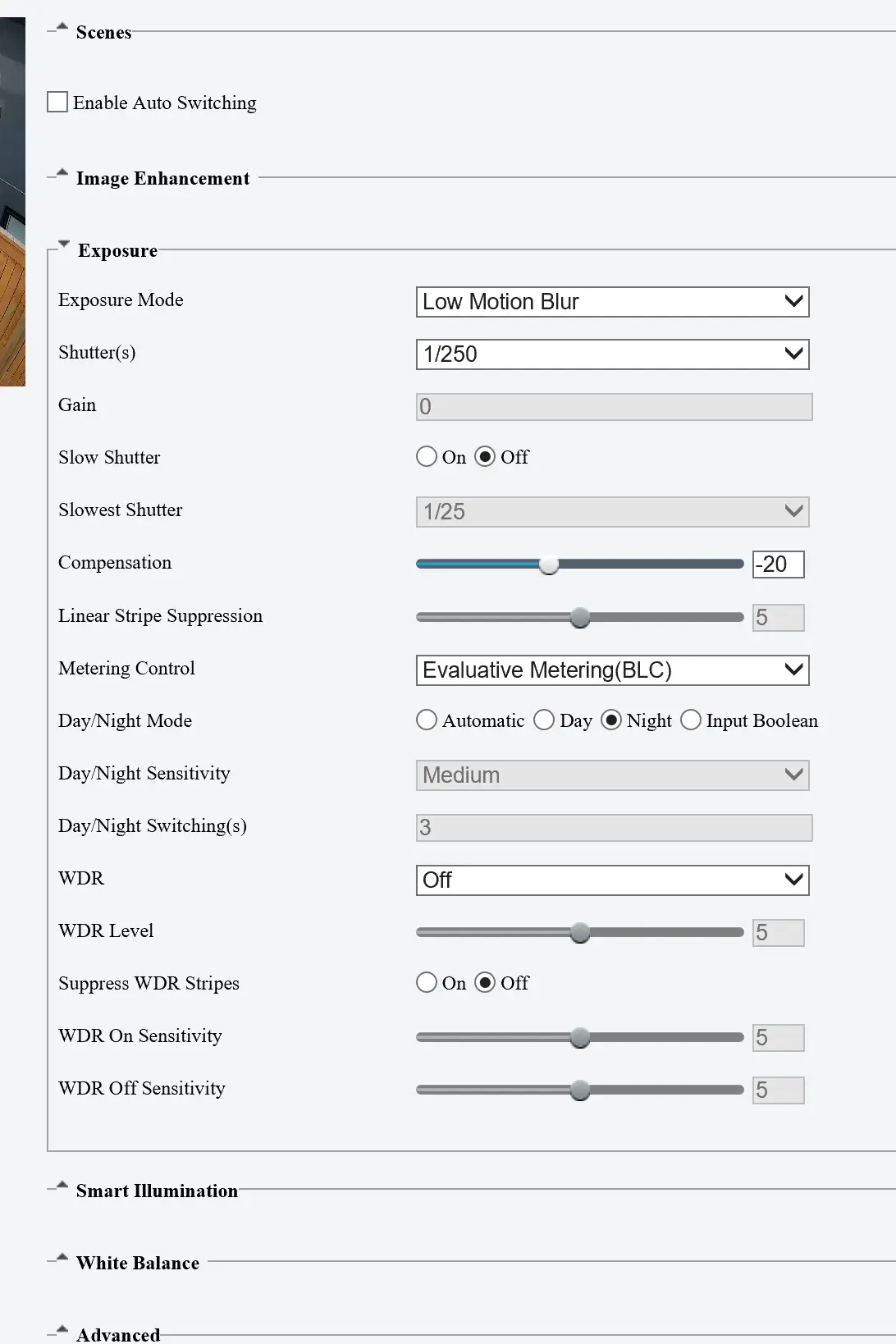
Task: Click the Day/Night Switching(s) field
Action: coord(614,828)
